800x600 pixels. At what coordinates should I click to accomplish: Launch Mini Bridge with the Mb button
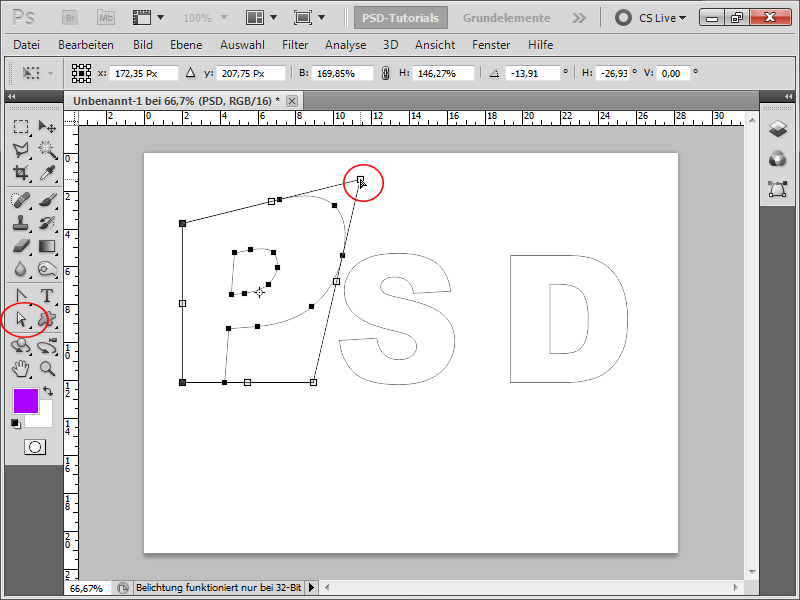(x=106, y=18)
